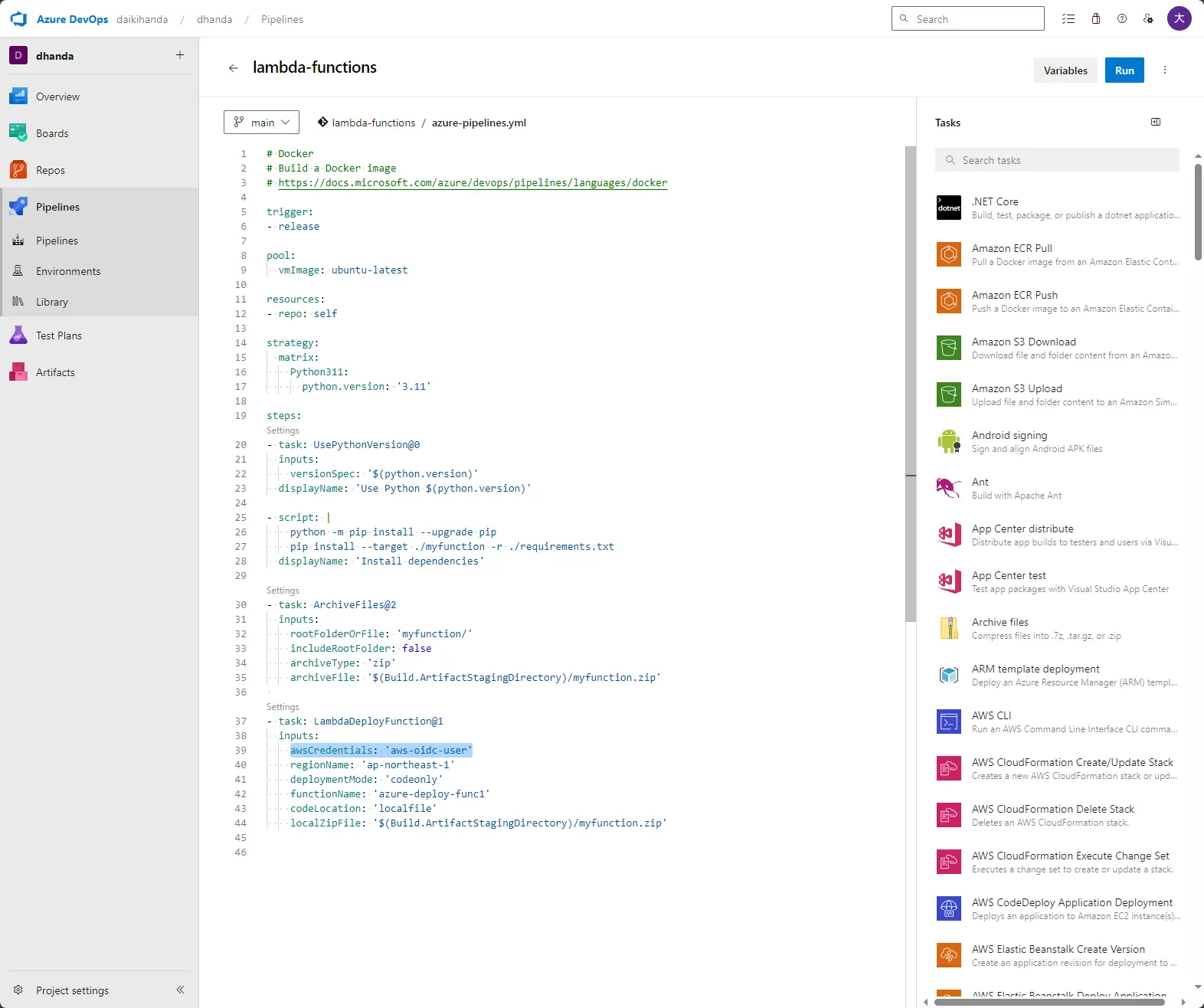The width and height of the screenshot is (1204, 1008).
Task: Click the Azure DevOps logo icon
Action: [18, 19]
